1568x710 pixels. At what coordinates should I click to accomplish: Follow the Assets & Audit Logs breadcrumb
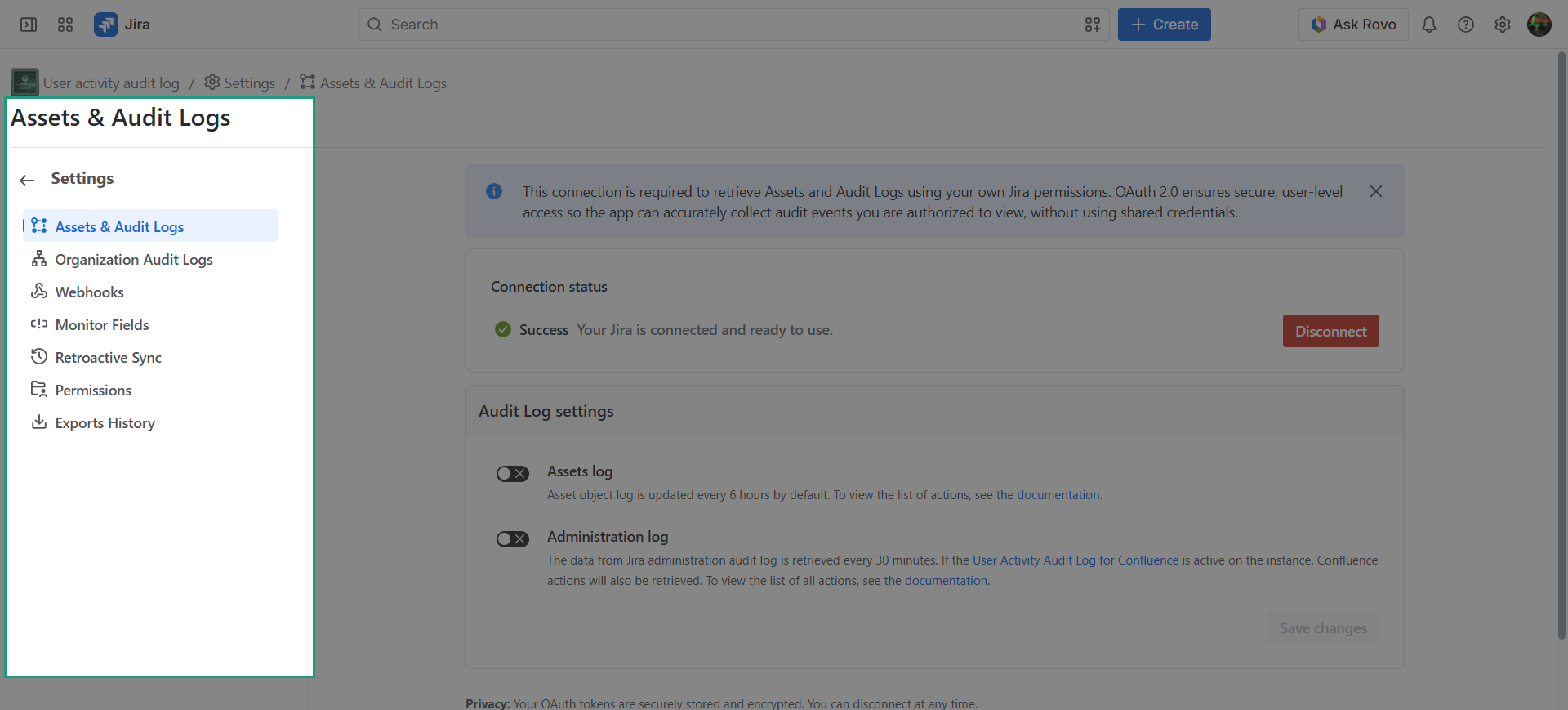pos(383,83)
